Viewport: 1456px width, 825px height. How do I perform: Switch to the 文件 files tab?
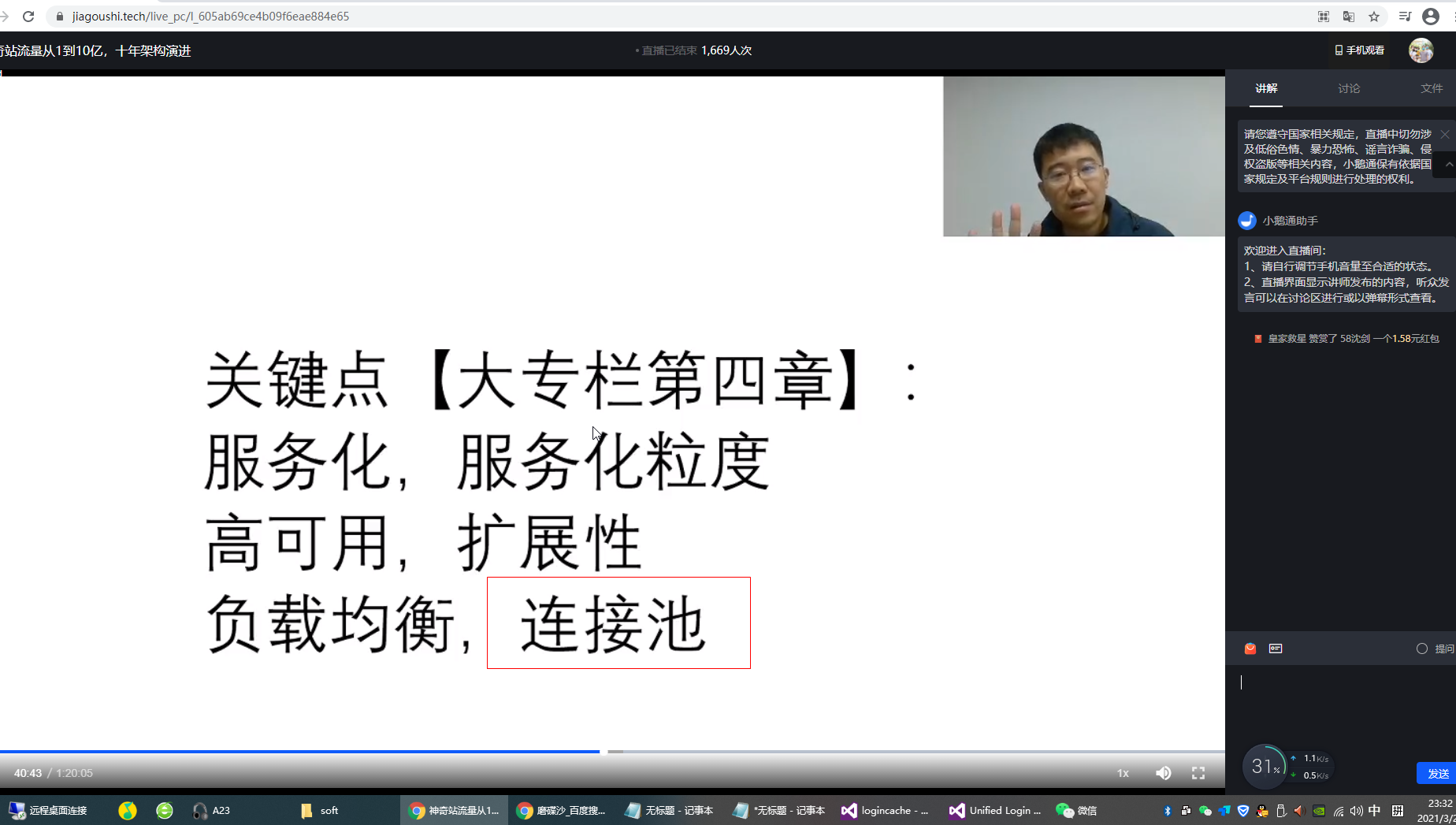tap(1432, 88)
